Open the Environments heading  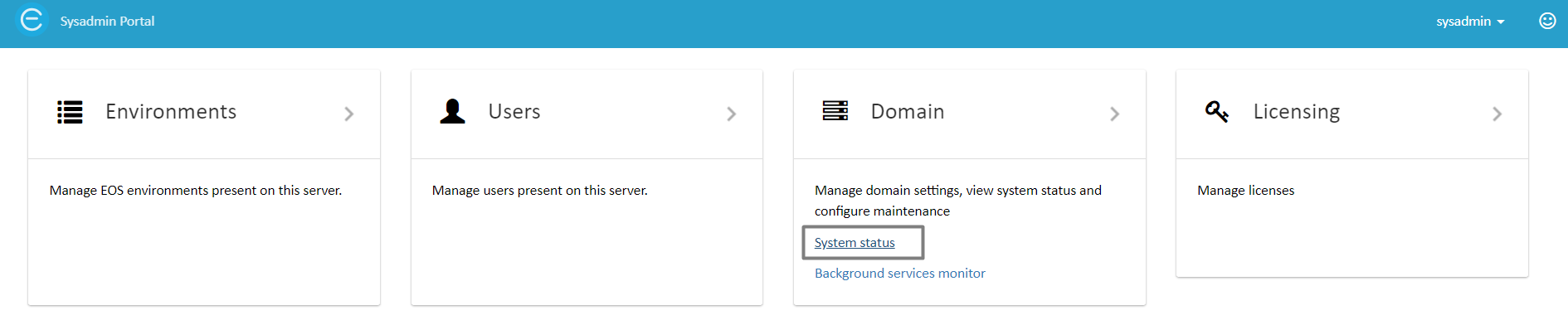[x=171, y=112]
